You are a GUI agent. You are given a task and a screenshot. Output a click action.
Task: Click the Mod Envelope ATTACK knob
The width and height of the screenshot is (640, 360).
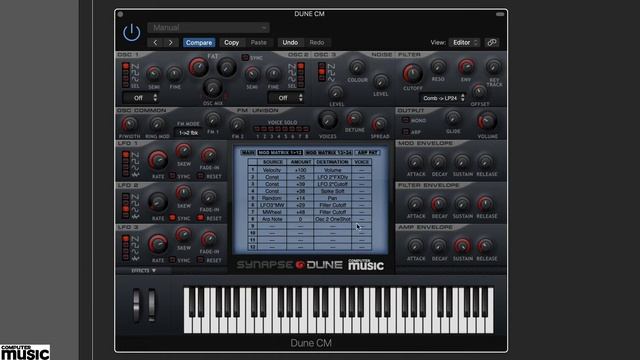click(416, 162)
